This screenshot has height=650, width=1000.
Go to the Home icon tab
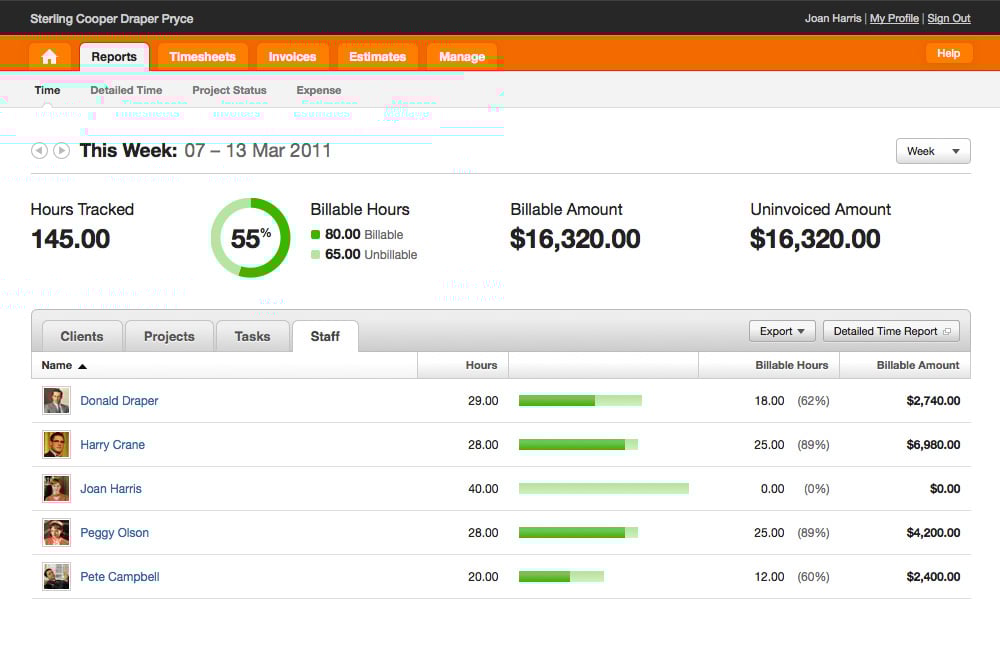(49, 57)
